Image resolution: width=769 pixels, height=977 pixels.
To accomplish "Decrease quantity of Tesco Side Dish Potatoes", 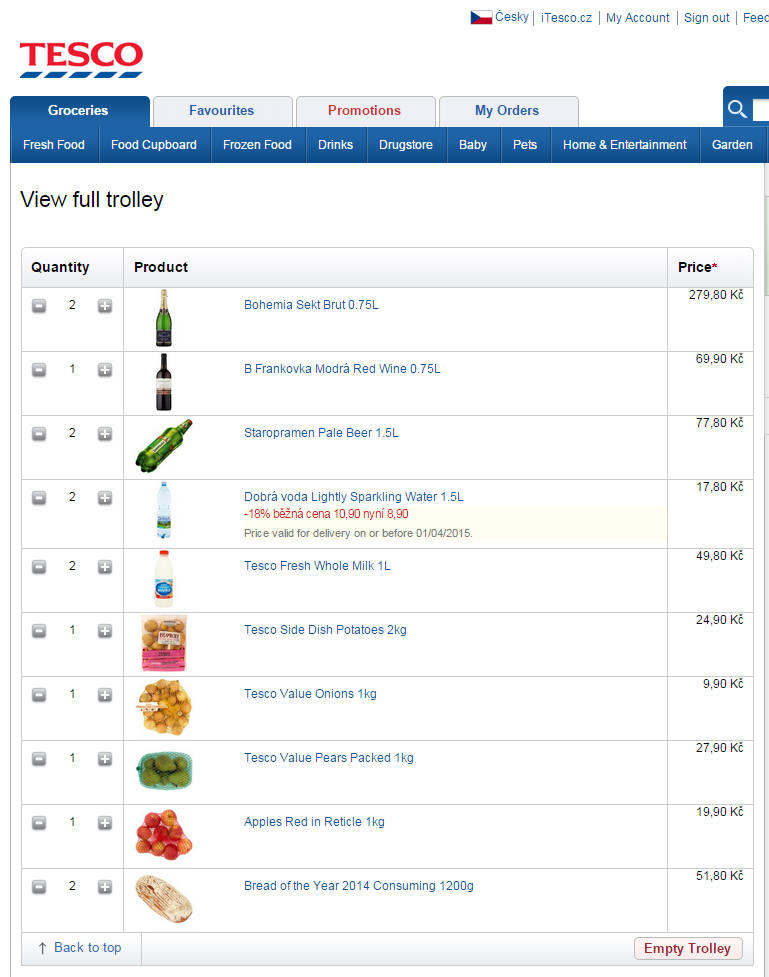I will (39, 631).
